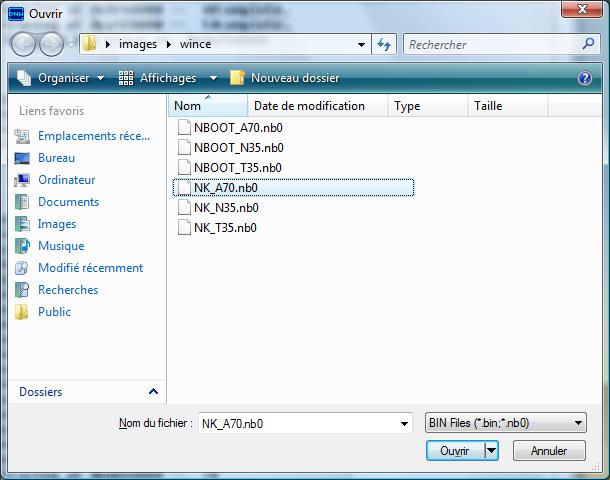Open the Ouvrir button split arrow
The width and height of the screenshot is (610, 480).
point(491,451)
